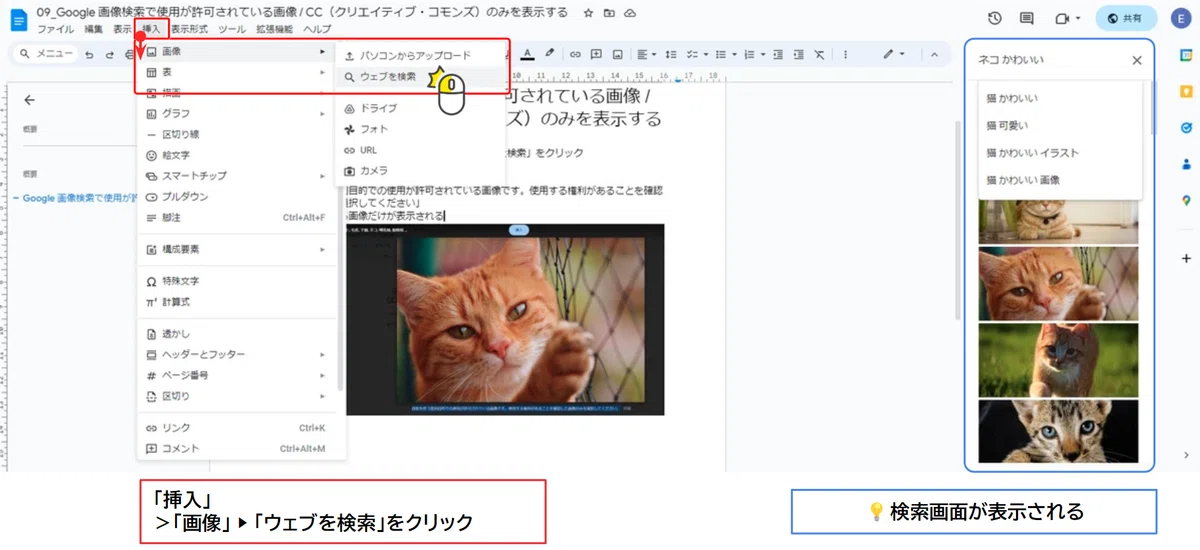The image size is (1200, 550).
Task: Star the document title
Action: [x=588, y=12]
